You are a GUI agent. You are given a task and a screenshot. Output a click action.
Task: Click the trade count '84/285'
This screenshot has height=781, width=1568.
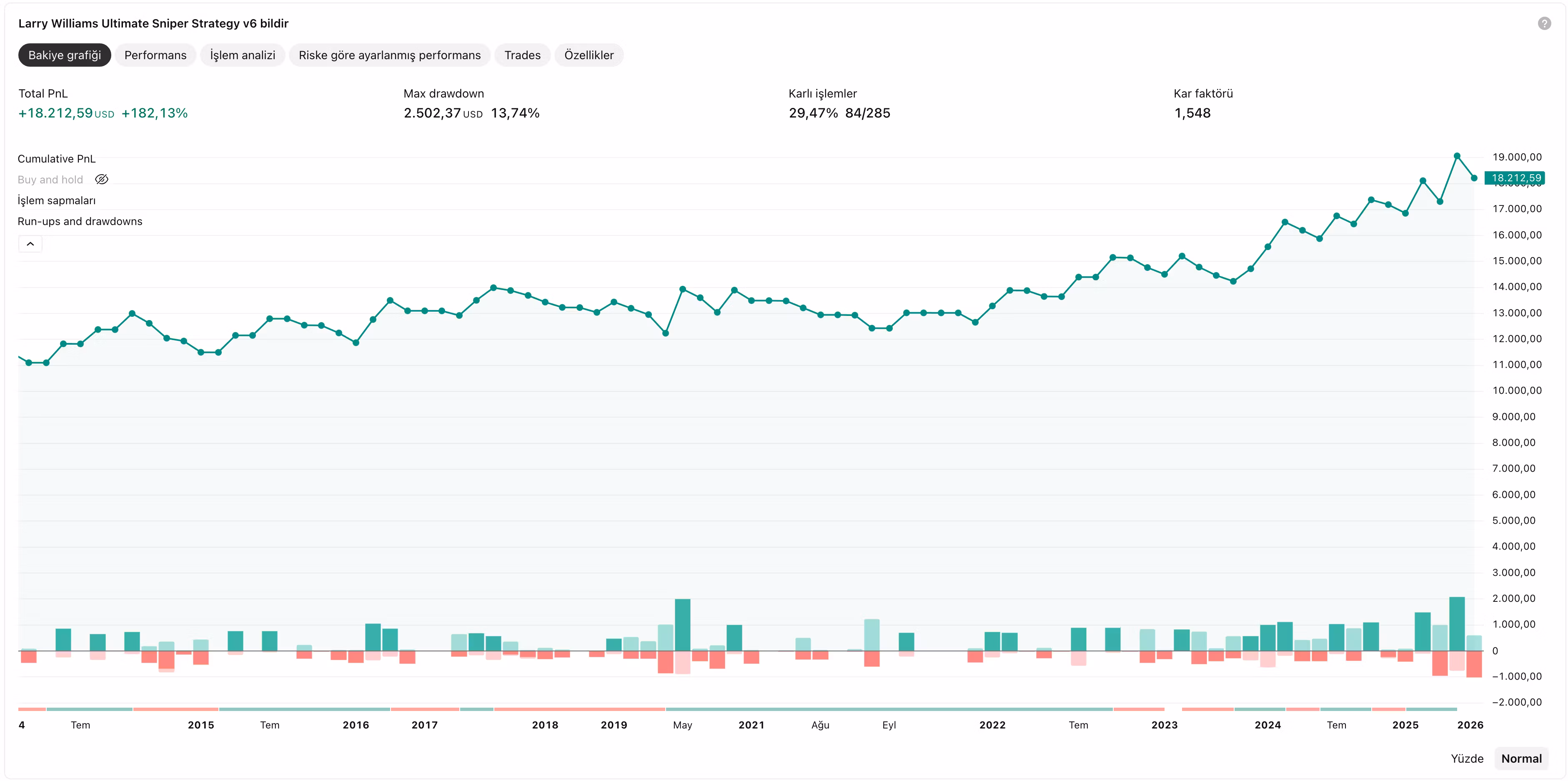pyautogui.click(x=867, y=113)
